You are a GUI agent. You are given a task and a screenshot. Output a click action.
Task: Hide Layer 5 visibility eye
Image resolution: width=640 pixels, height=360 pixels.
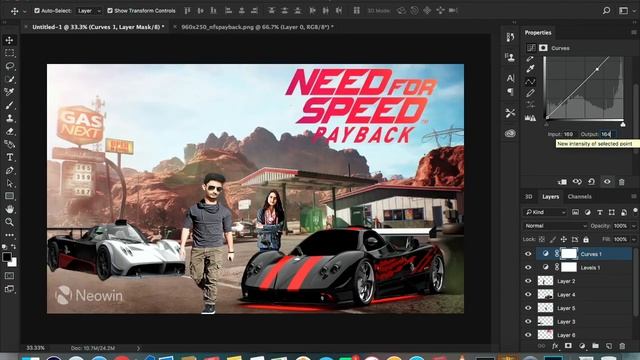pyautogui.click(x=528, y=308)
